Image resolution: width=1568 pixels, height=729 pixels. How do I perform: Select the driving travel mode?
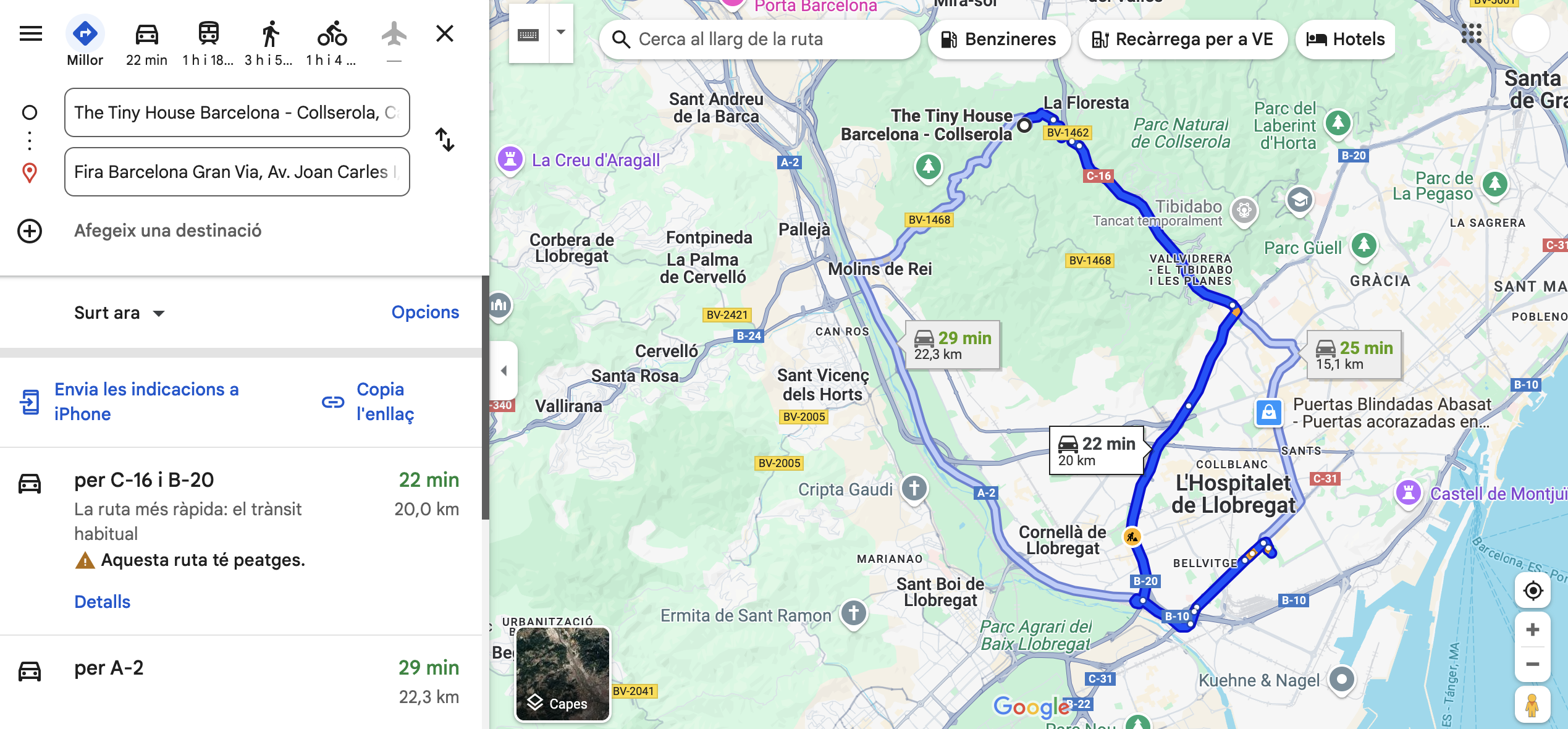146,42
